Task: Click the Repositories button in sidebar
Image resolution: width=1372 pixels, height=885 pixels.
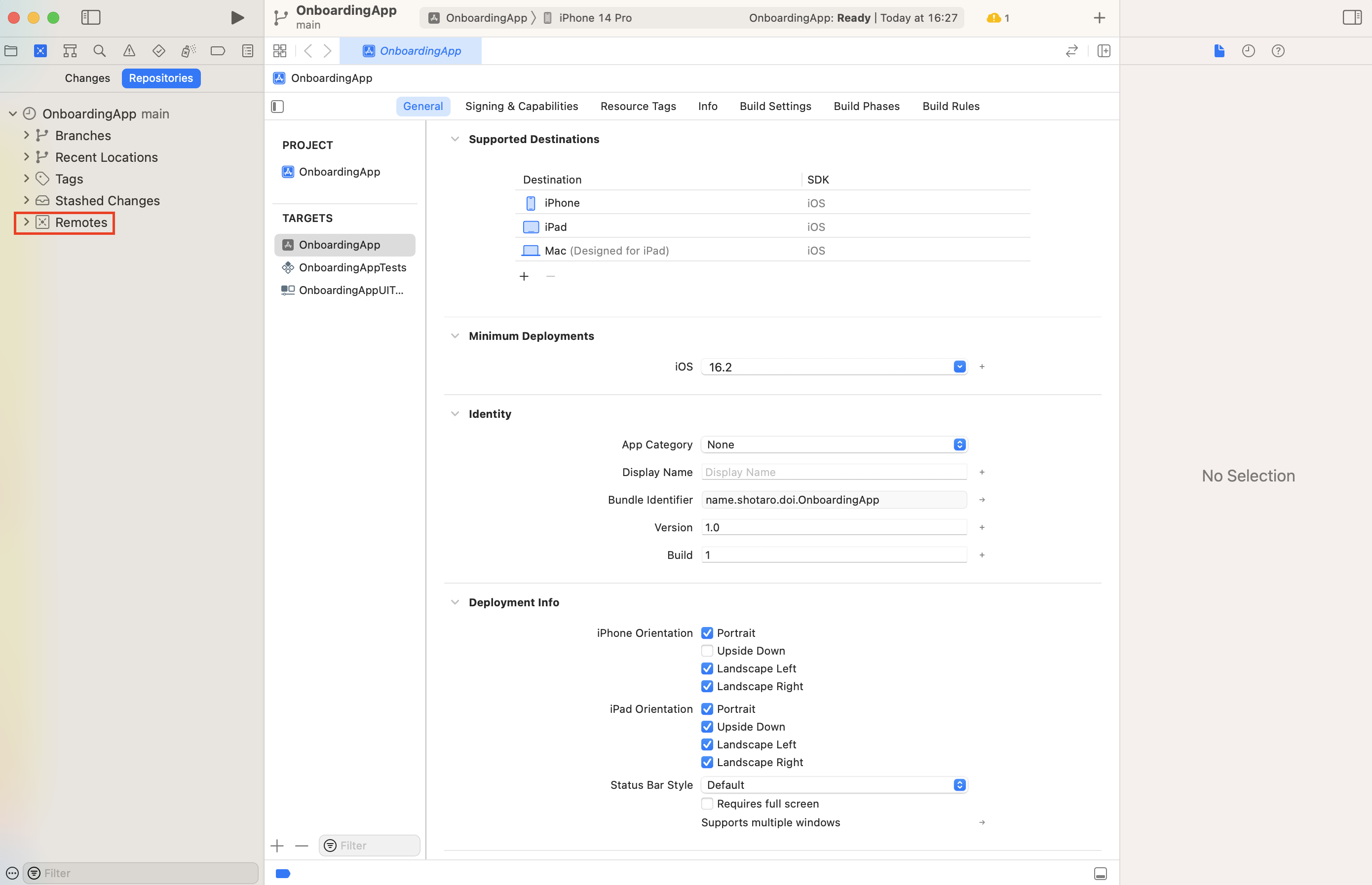Action: [161, 77]
